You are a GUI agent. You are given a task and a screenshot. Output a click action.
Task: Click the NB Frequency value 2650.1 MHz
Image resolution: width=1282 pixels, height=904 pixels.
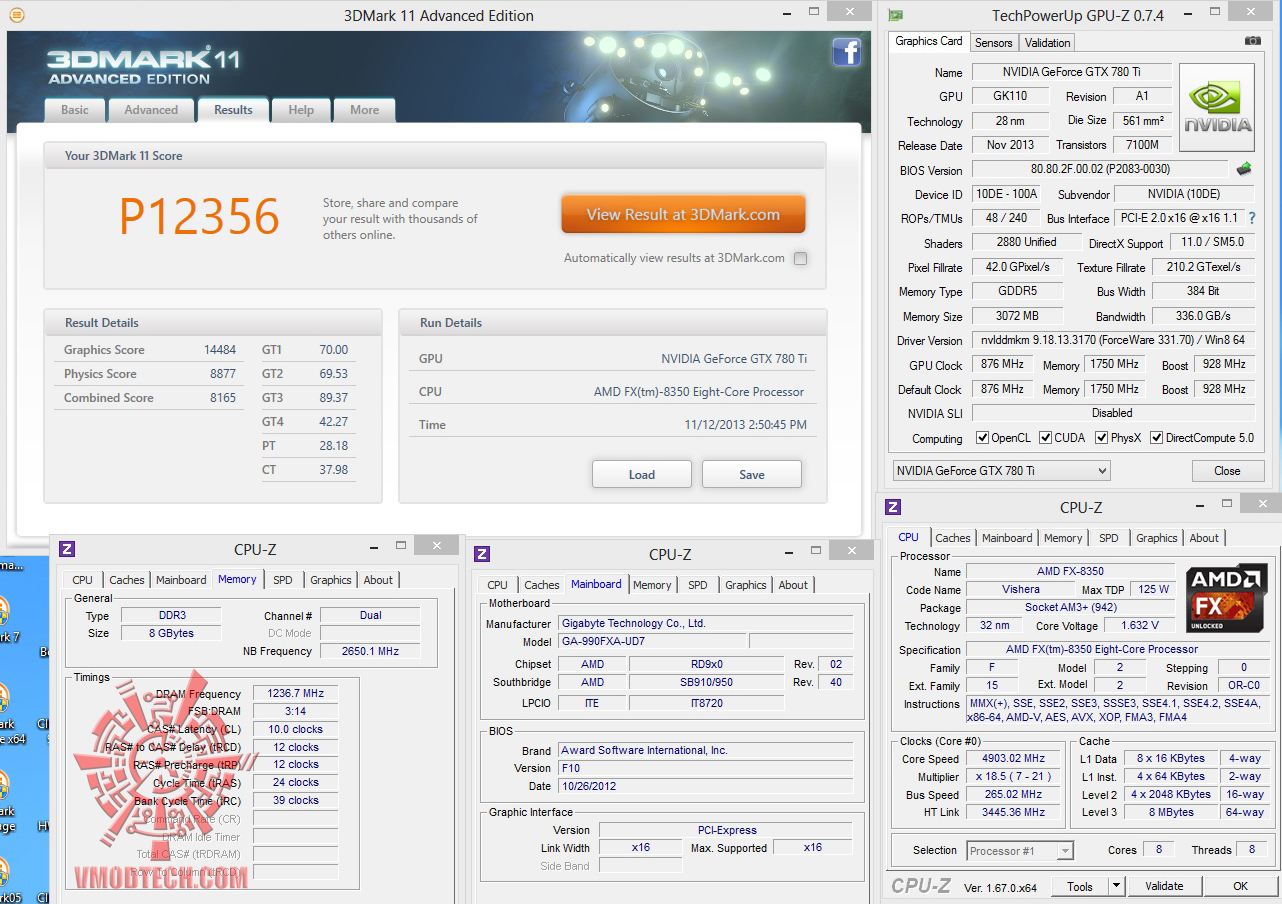[x=370, y=651]
